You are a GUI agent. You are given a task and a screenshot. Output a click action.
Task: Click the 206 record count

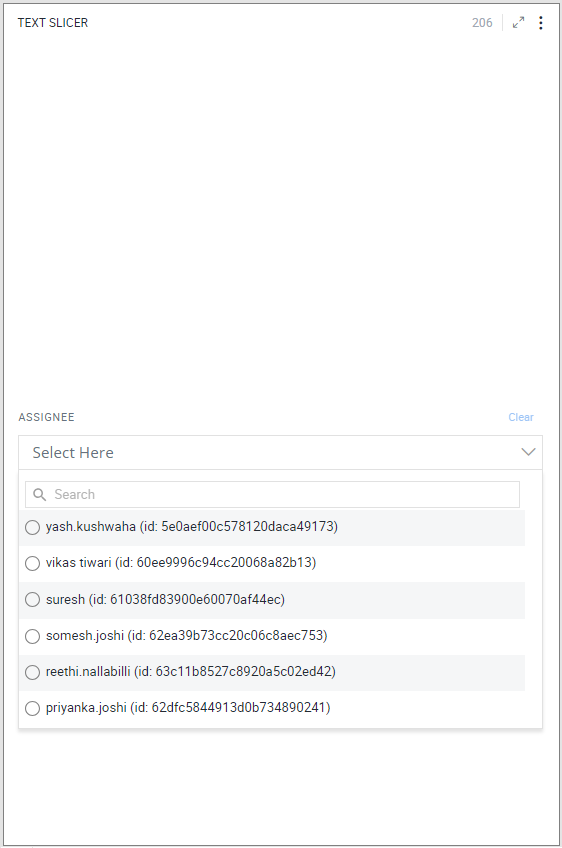click(482, 23)
